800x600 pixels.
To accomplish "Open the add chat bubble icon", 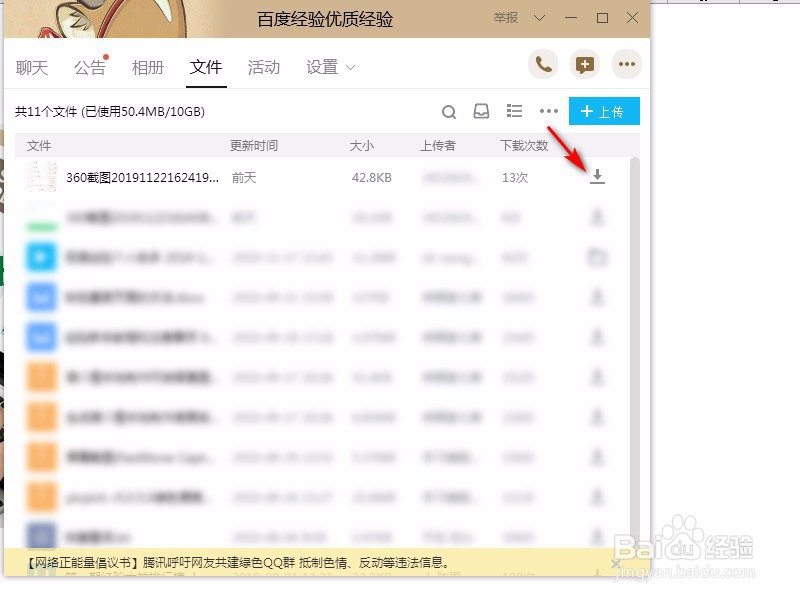I will coord(585,65).
